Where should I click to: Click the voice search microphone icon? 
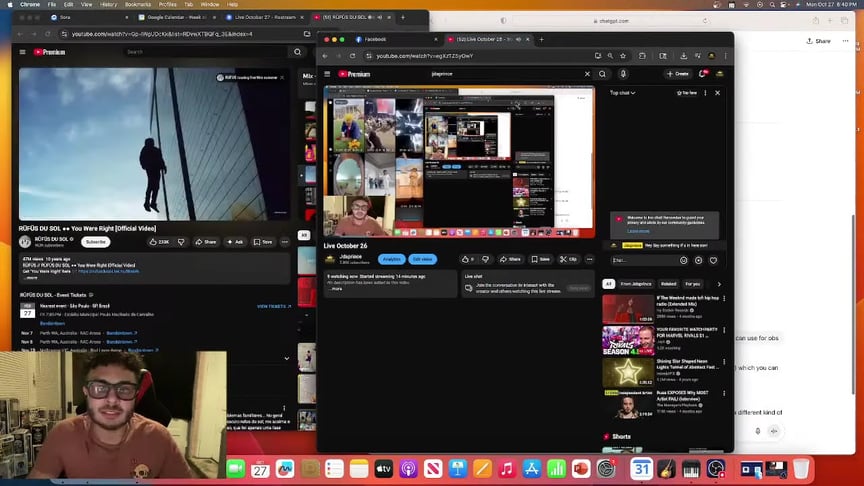click(x=623, y=73)
